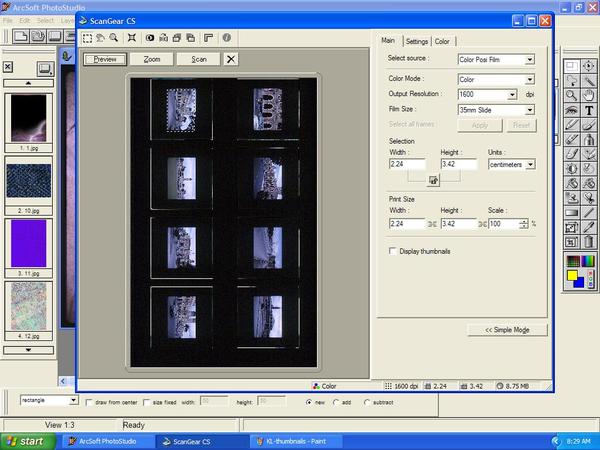Select the Line tool in PhotoStudio toolbox
The width and height of the screenshot is (600, 450).
click(x=589, y=213)
